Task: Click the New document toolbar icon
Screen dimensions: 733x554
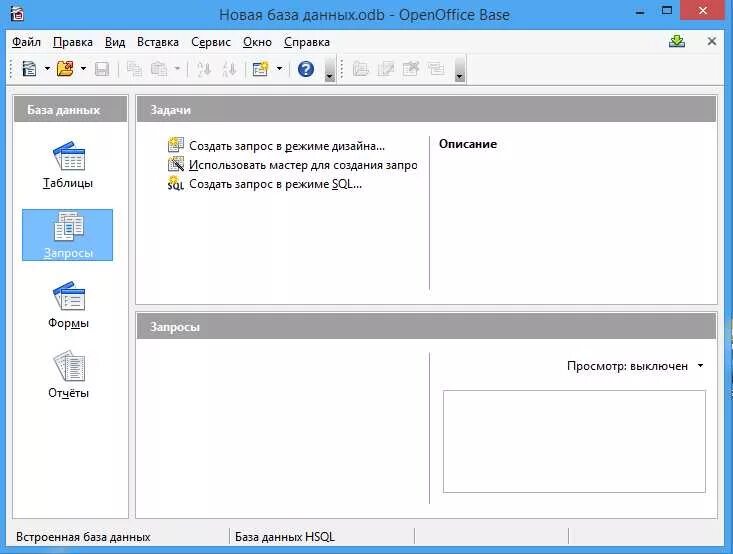Action: (29, 69)
